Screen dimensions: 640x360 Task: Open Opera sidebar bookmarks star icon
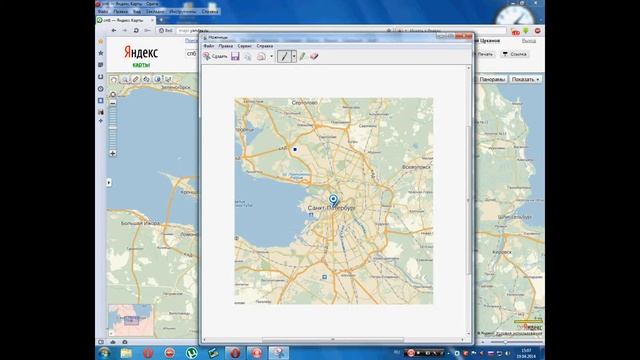click(x=101, y=53)
